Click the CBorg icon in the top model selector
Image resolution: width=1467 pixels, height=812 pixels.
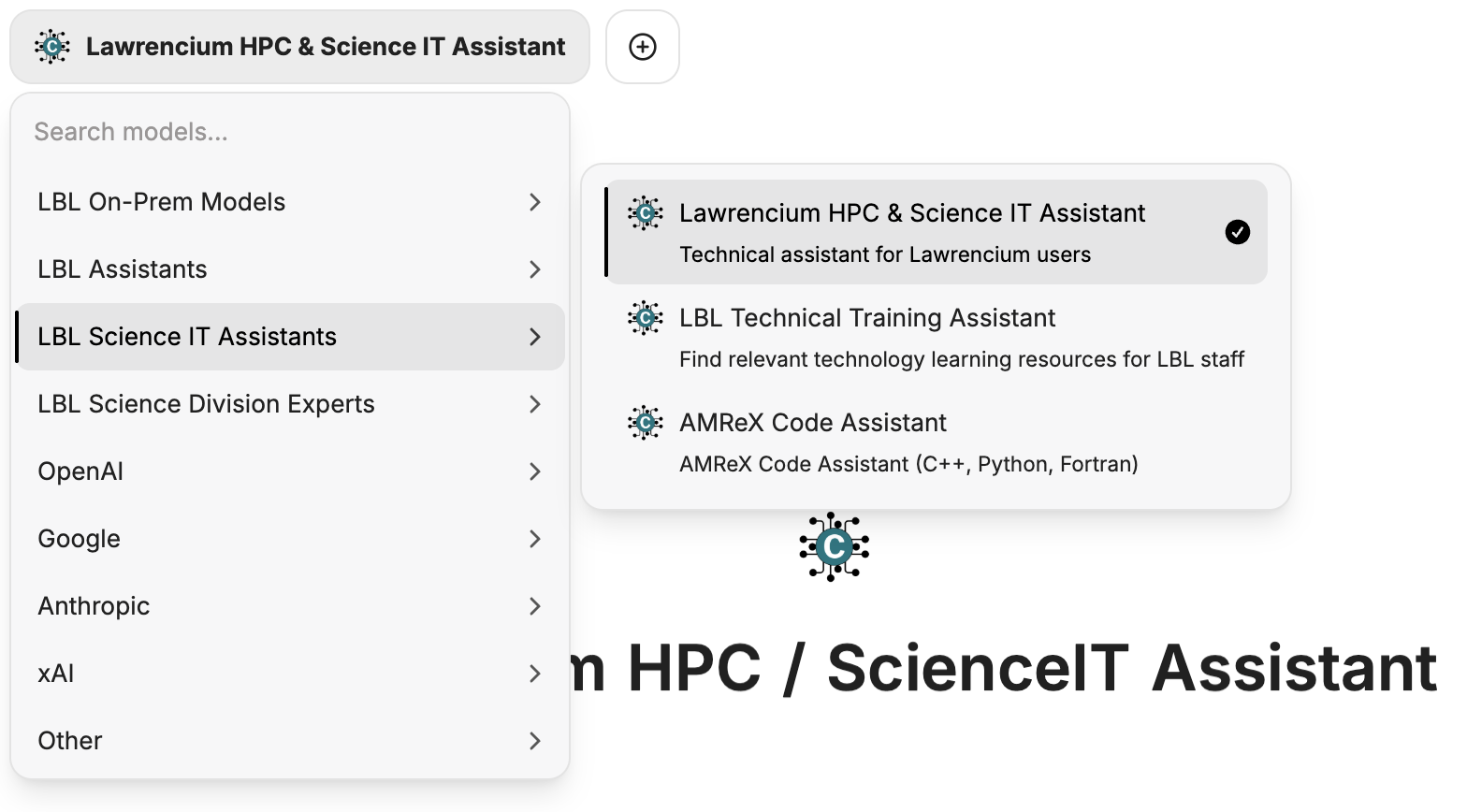51,46
